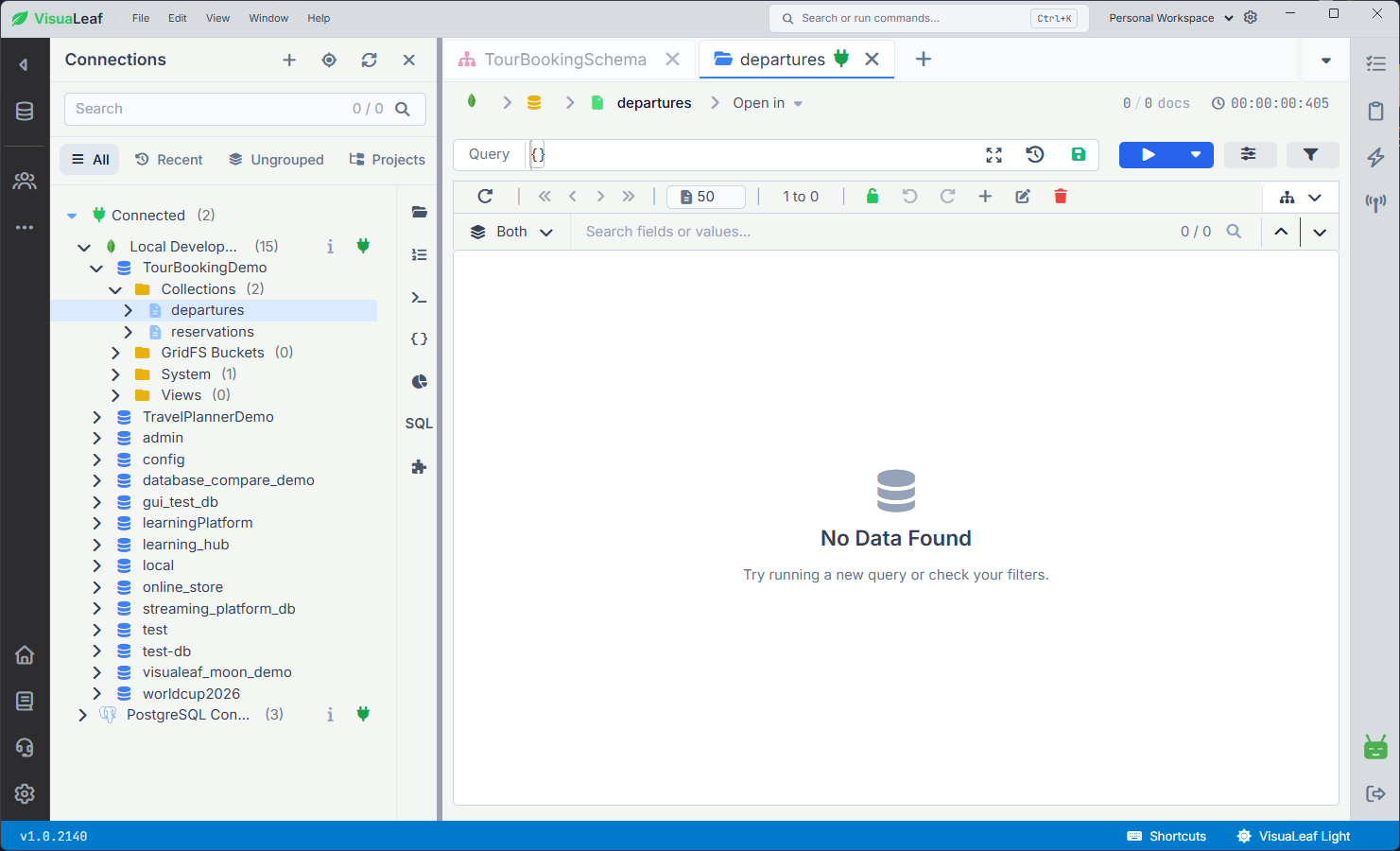Open the Shortcuts link in status bar
Image resolution: width=1400 pixels, height=851 pixels.
pyautogui.click(x=1167, y=836)
